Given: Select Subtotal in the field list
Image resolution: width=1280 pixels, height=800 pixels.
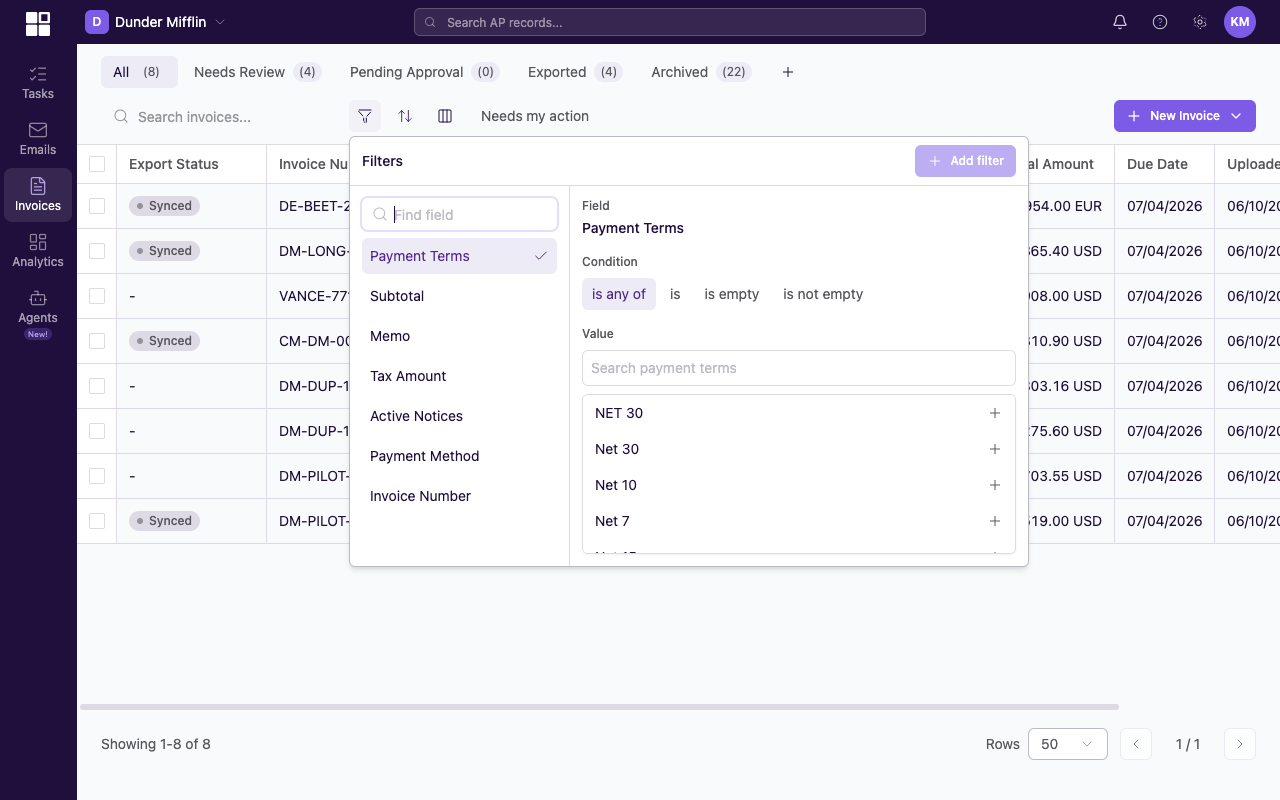Looking at the screenshot, I should (x=459, y=296).
